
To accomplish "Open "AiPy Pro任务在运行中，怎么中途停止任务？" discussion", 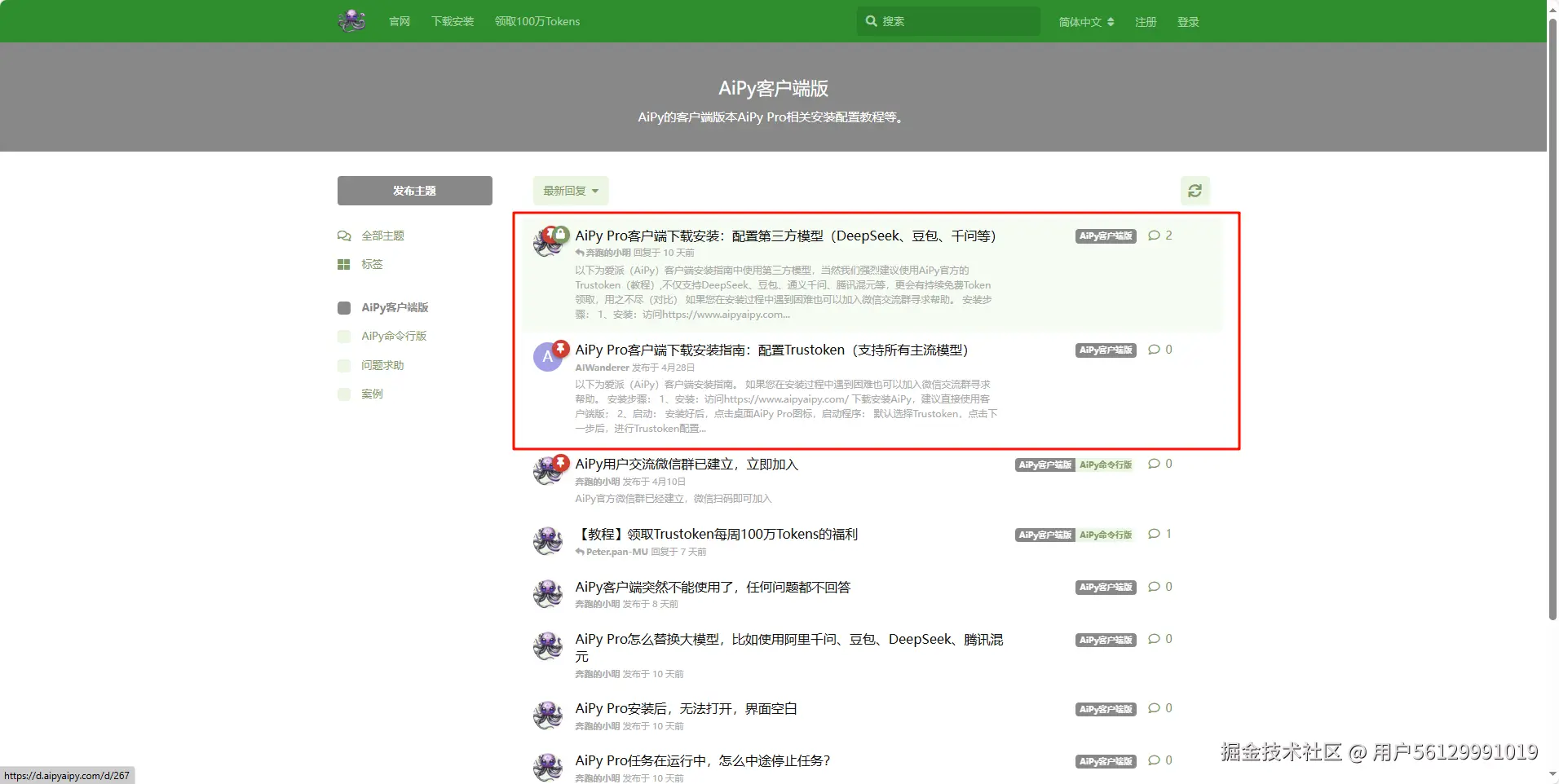I will click(703, 760).
